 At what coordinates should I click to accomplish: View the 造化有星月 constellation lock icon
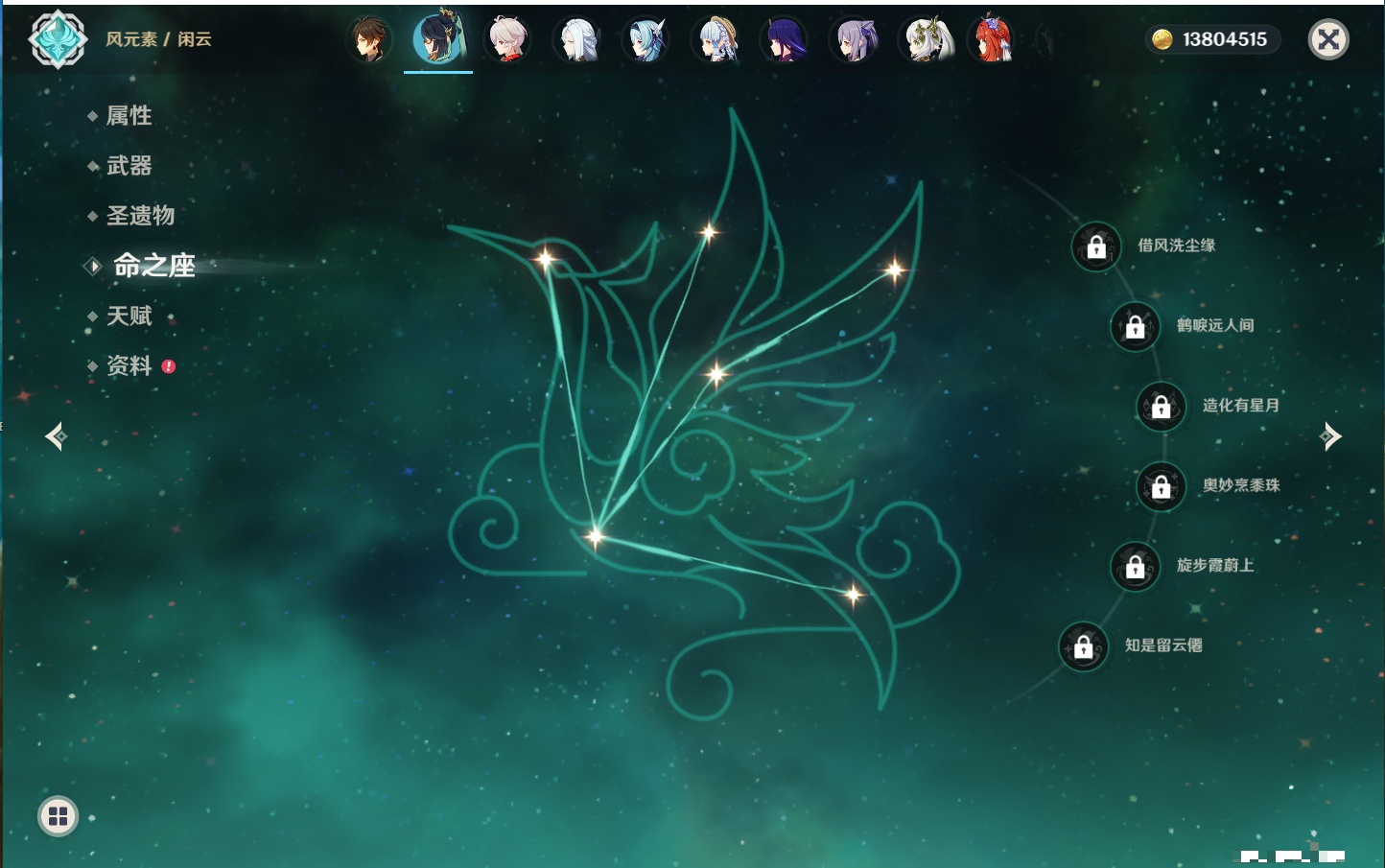(1161, 406)
